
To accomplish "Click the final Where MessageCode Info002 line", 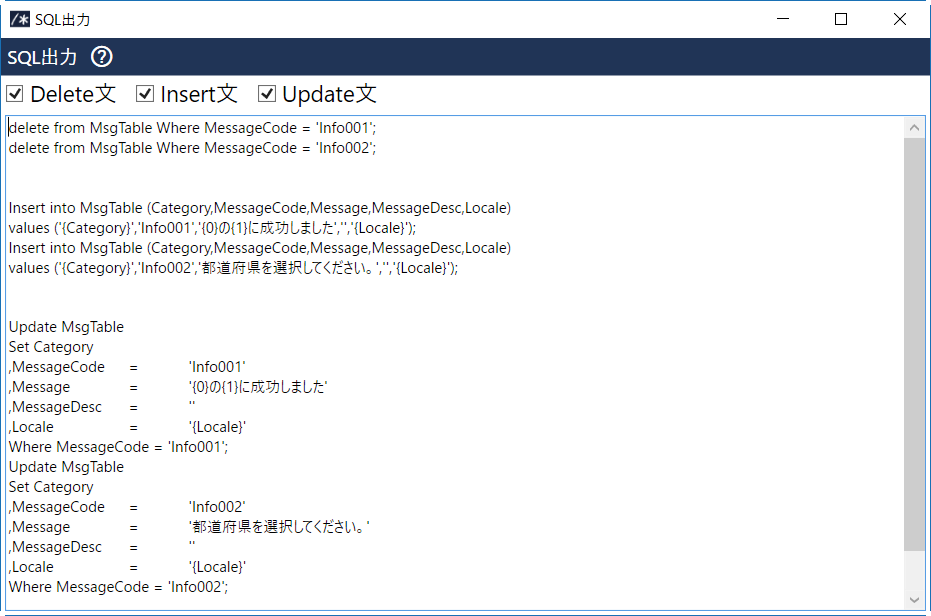I will tap(118, 587).
